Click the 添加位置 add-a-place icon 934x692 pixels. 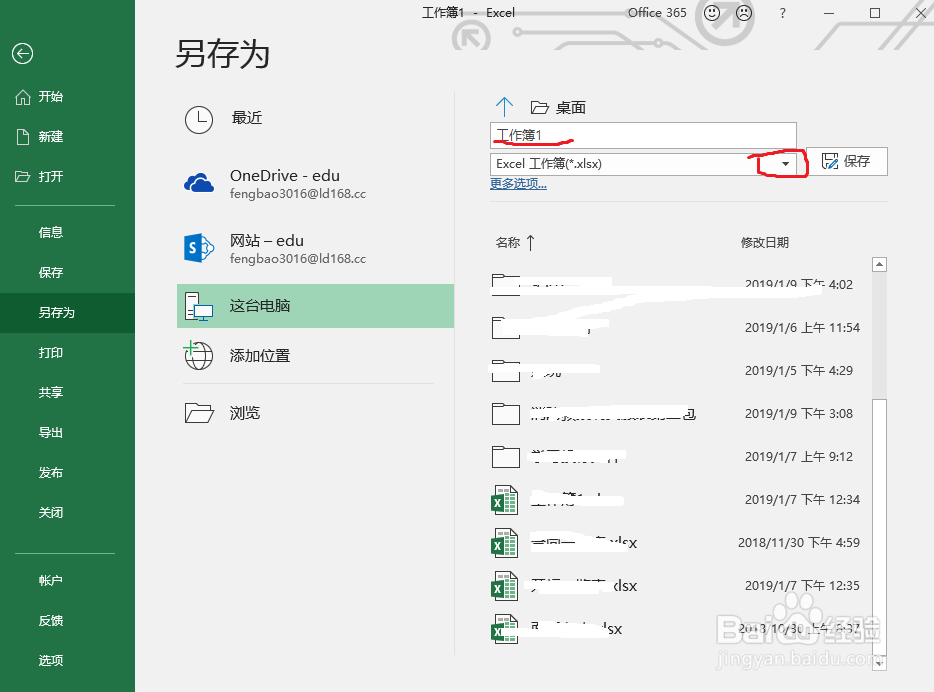coord(200,356)
